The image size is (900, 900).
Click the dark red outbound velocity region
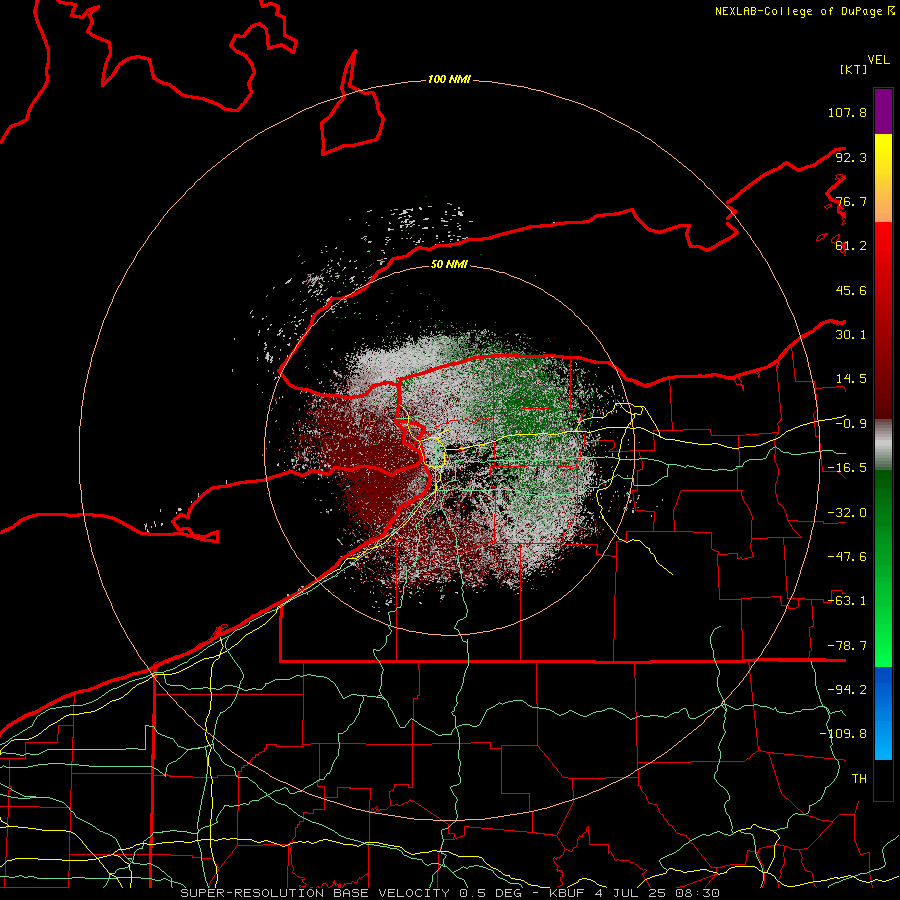click(x=367, y=459)
